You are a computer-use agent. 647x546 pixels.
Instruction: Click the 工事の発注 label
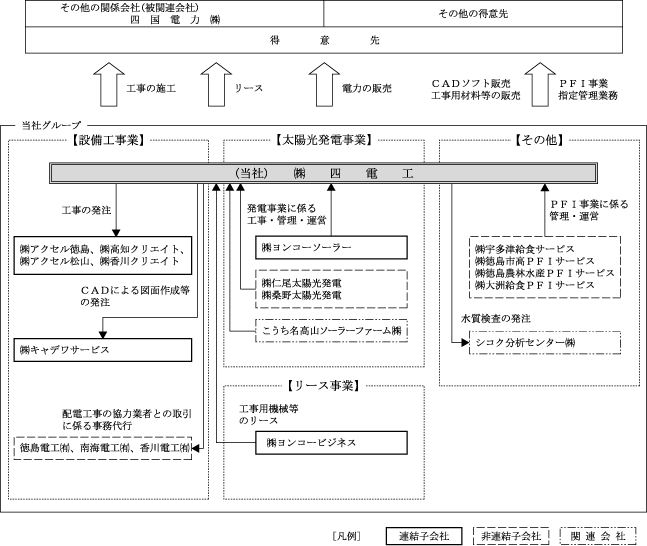point(86,210)
